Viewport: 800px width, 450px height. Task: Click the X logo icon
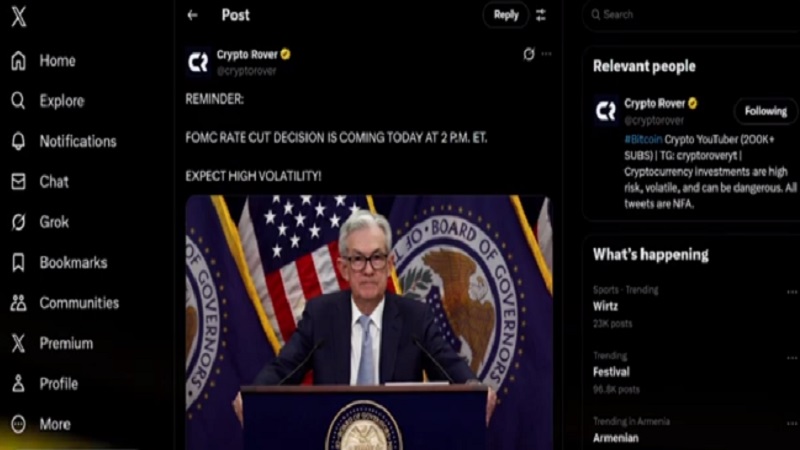pos(19,16)
